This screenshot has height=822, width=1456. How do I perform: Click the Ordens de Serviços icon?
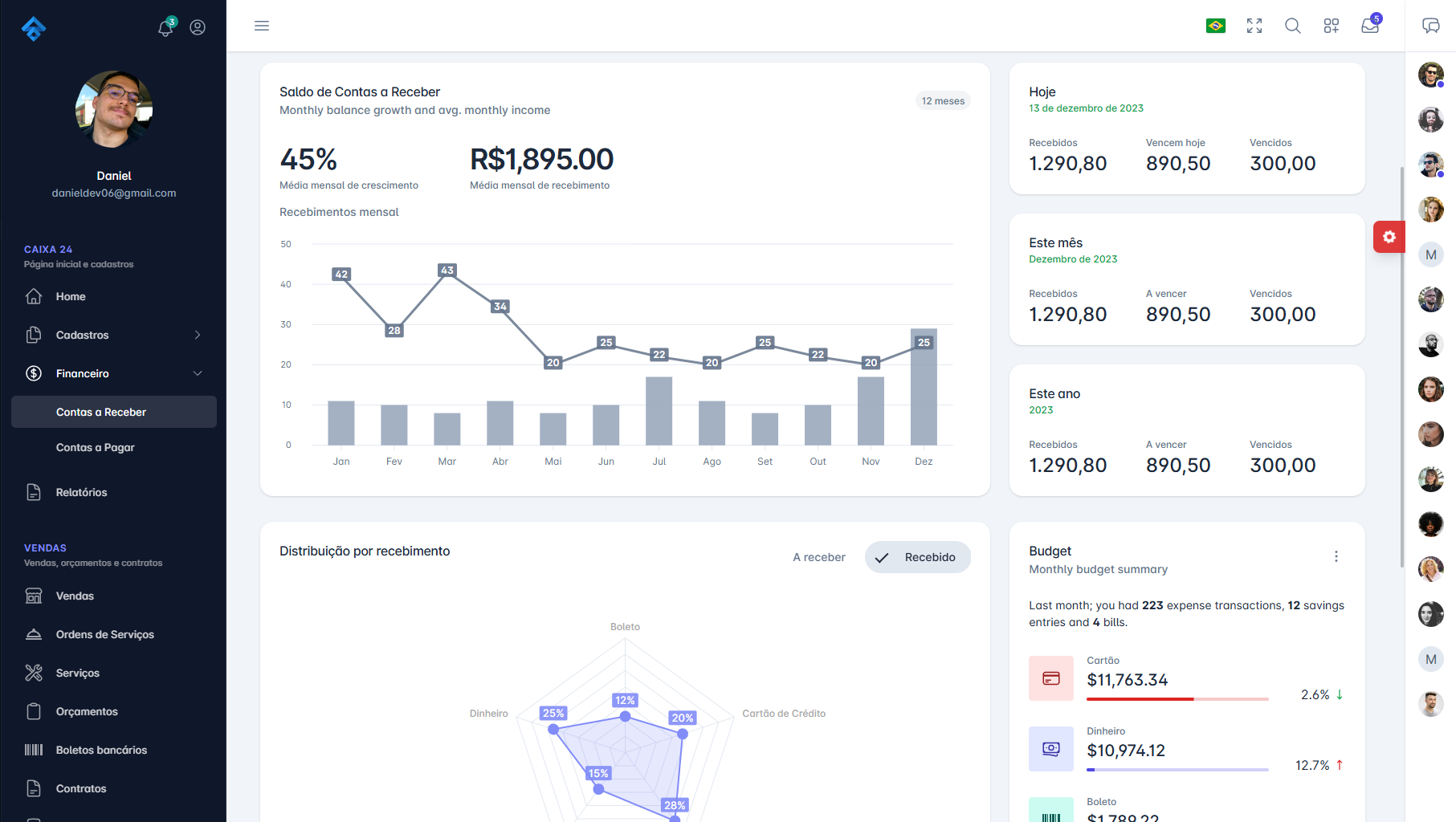pyautogui.click(x=34, y=634)
